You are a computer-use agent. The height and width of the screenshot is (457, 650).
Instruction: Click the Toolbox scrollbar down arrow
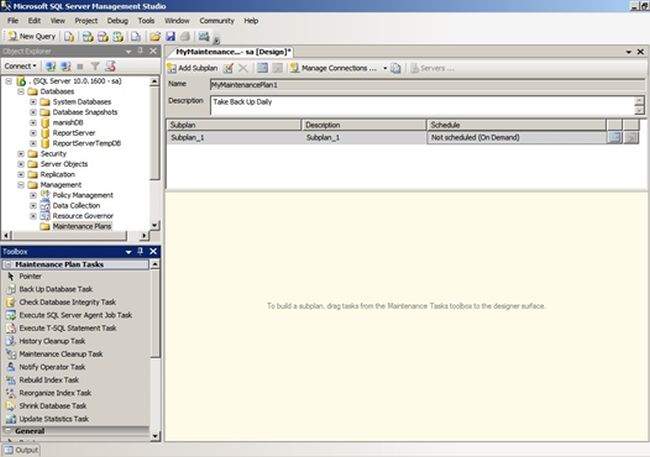(155, 436)
